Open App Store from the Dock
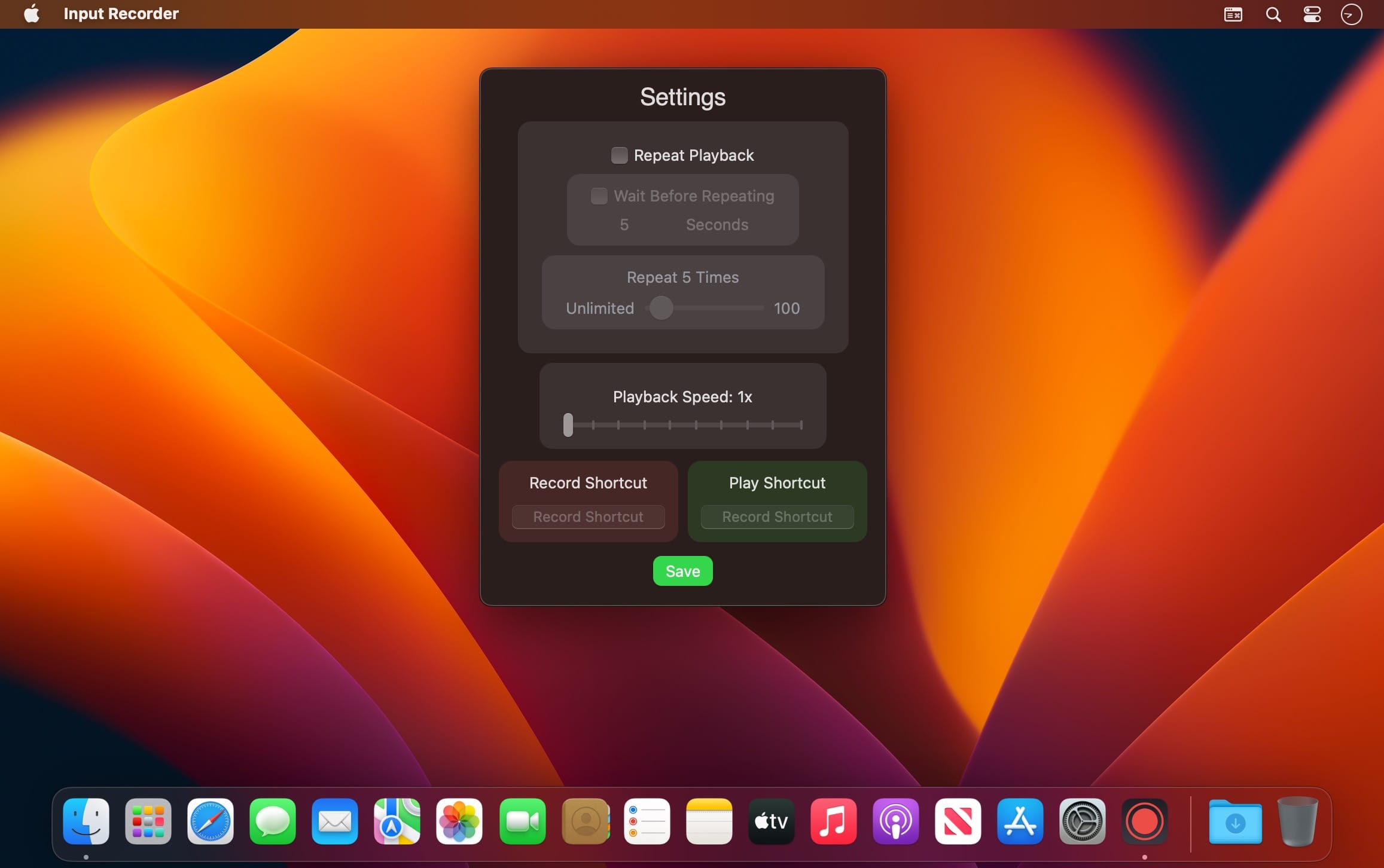Screen dimensions: 1384x868 click(1020, 821)
